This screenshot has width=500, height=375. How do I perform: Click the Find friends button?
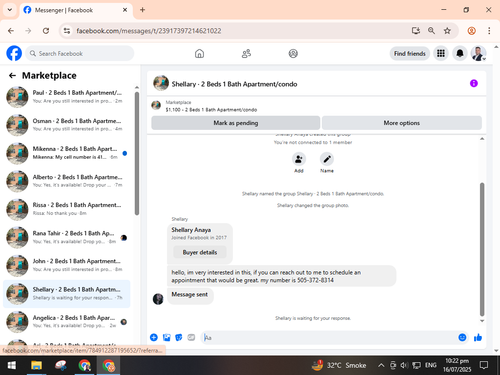[x=410, y=53]
